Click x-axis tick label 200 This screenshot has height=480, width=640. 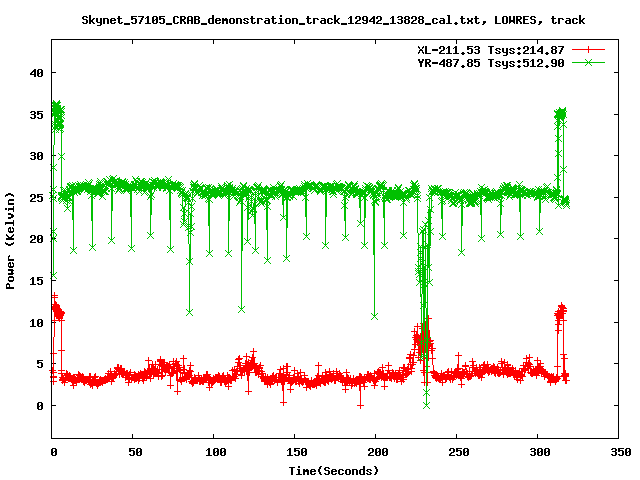[378, 452]
